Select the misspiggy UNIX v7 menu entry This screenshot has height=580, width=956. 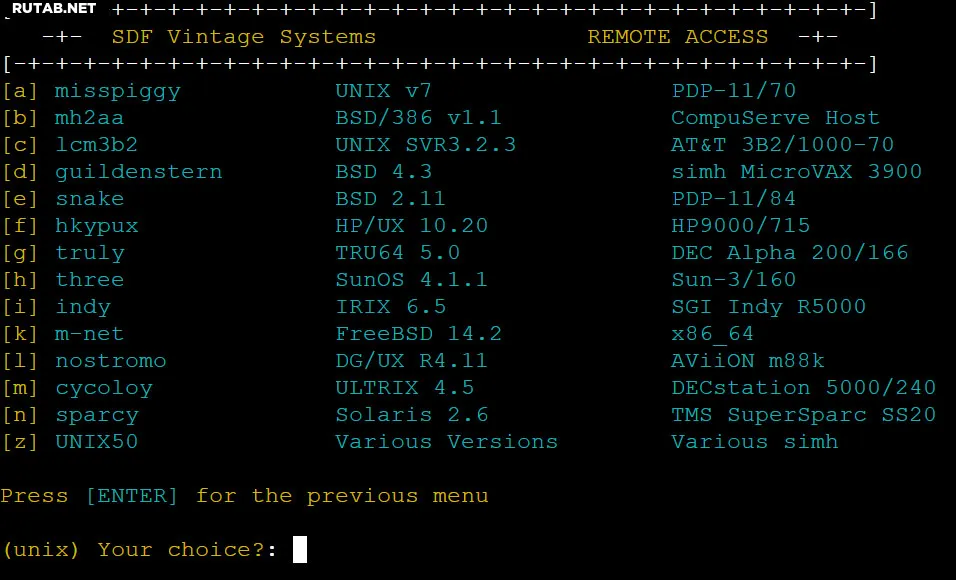pyautogui.click(x=117, y=91)
